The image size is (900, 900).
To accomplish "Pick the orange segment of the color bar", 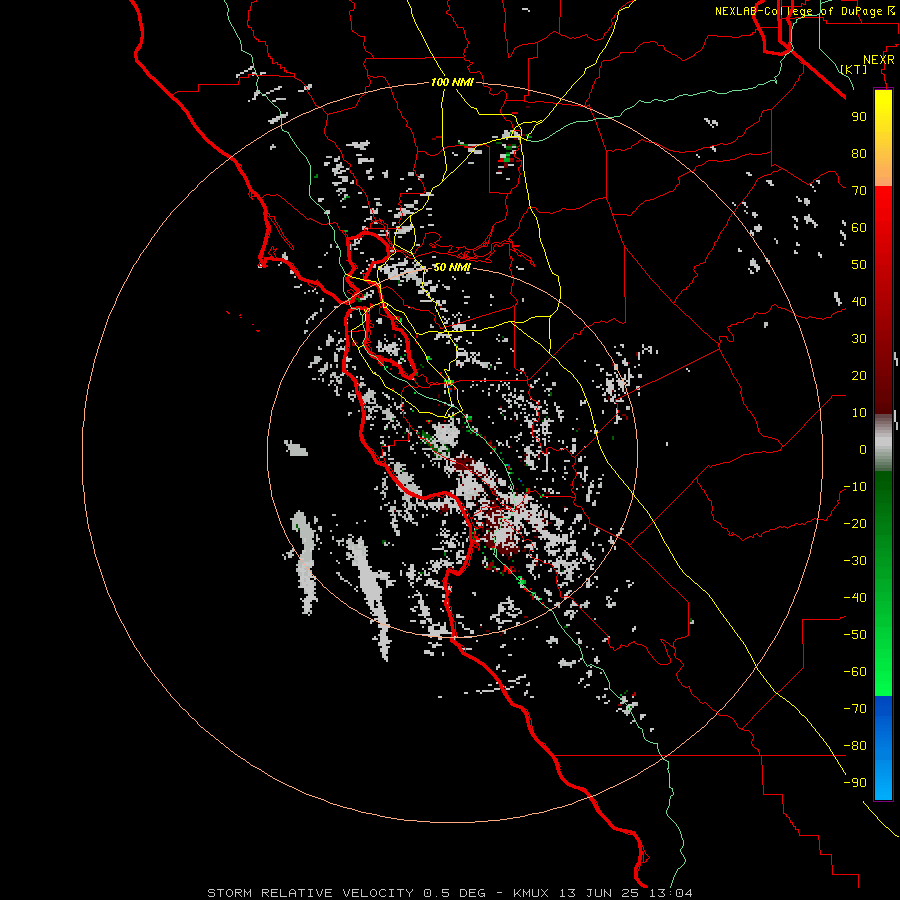I will tap(883, 170).
